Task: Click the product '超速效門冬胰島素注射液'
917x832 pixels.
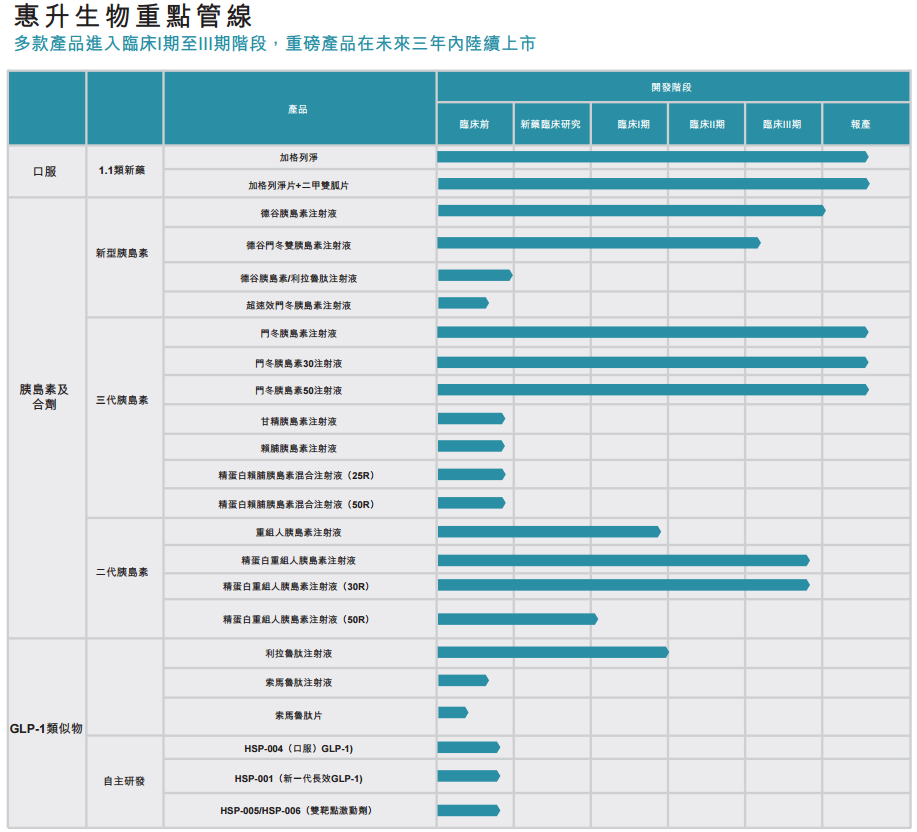Action: pyautogui.click(x=299, y=305)
